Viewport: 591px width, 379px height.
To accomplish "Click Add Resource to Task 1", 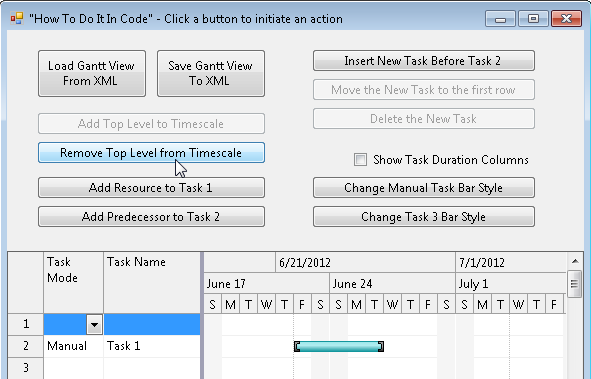I will (151, 188).
